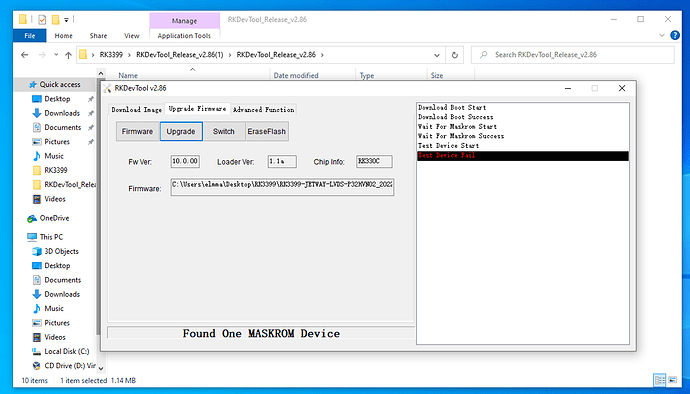Sort files by Size column header
This screenshot has height=394, width=690.
click(437, 75)
